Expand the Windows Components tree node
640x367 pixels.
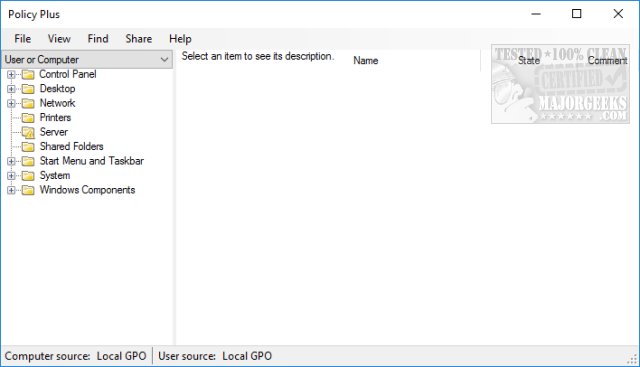coord(11,190)
